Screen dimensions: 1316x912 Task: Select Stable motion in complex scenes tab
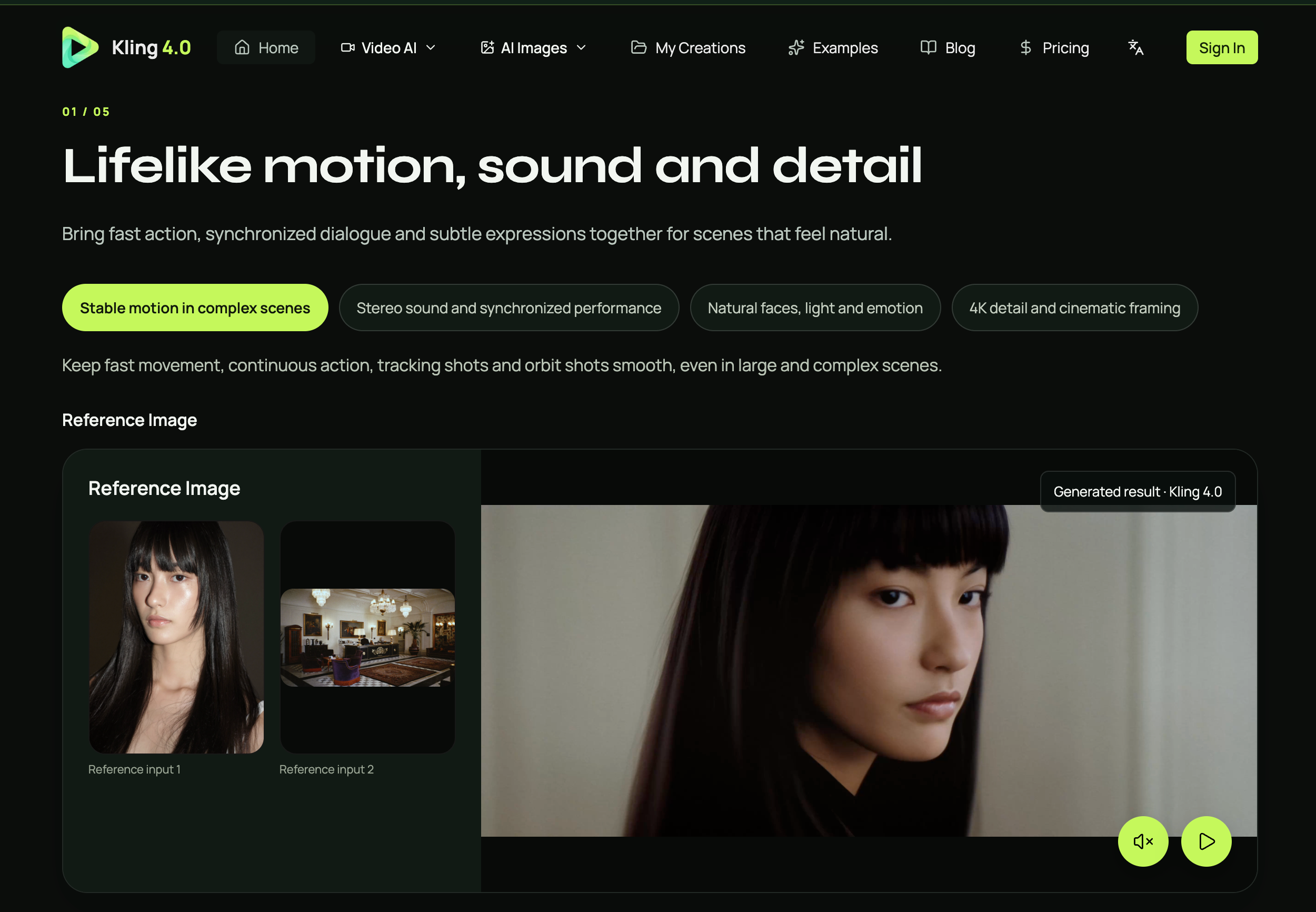coord(195,308)
